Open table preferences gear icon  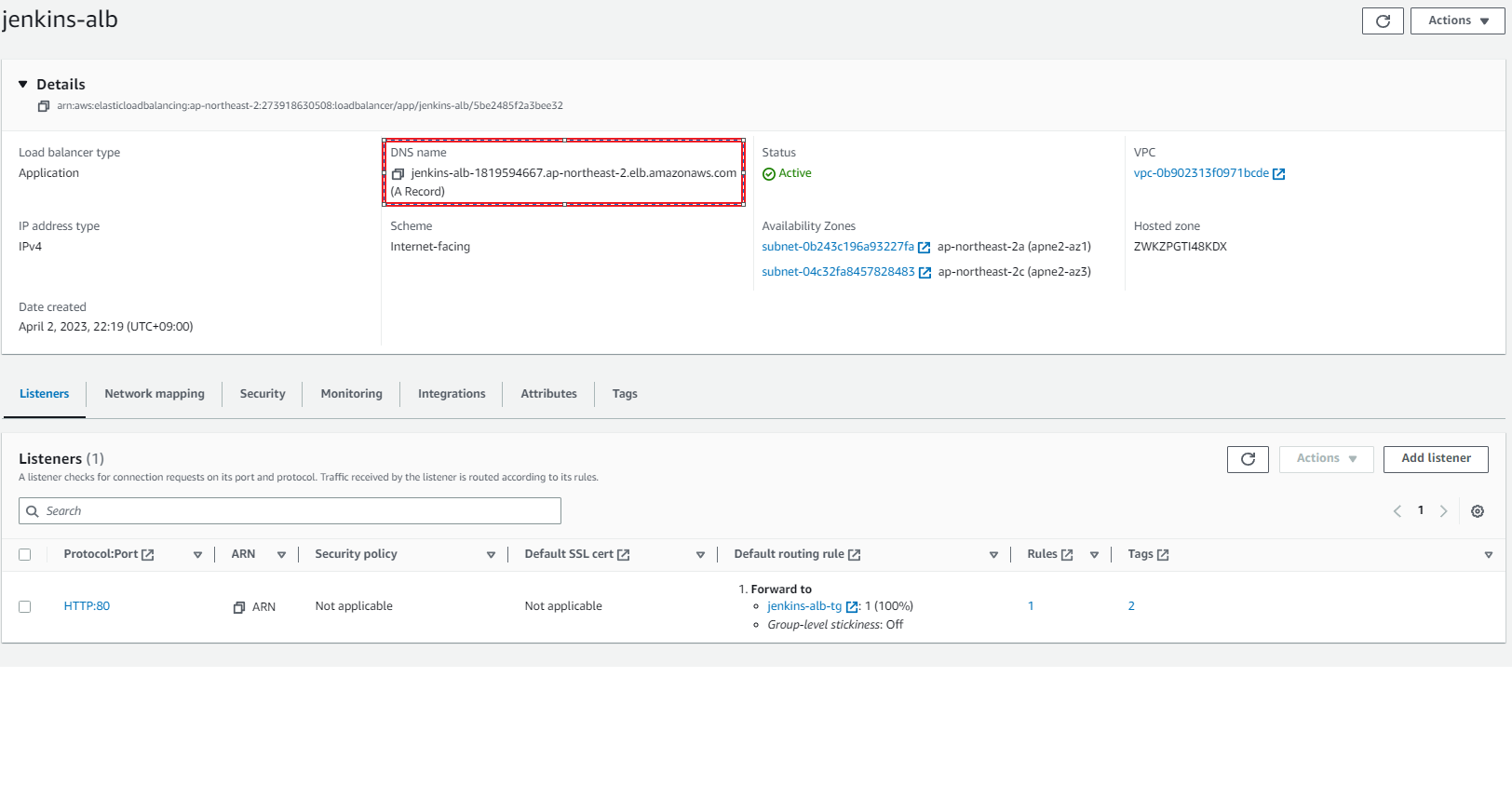1478,511
